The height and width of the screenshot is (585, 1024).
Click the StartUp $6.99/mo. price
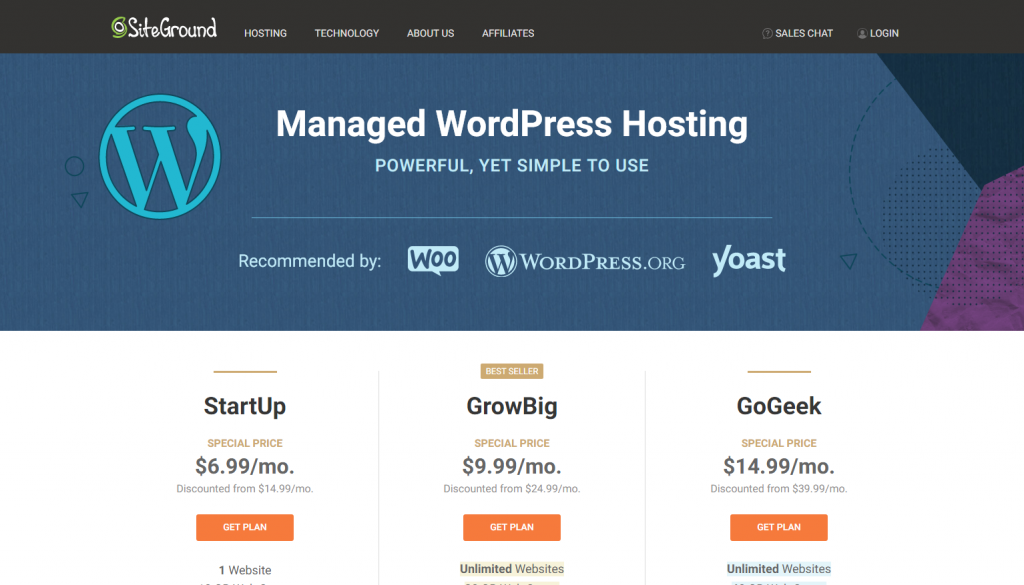click(x=245, y=466)
